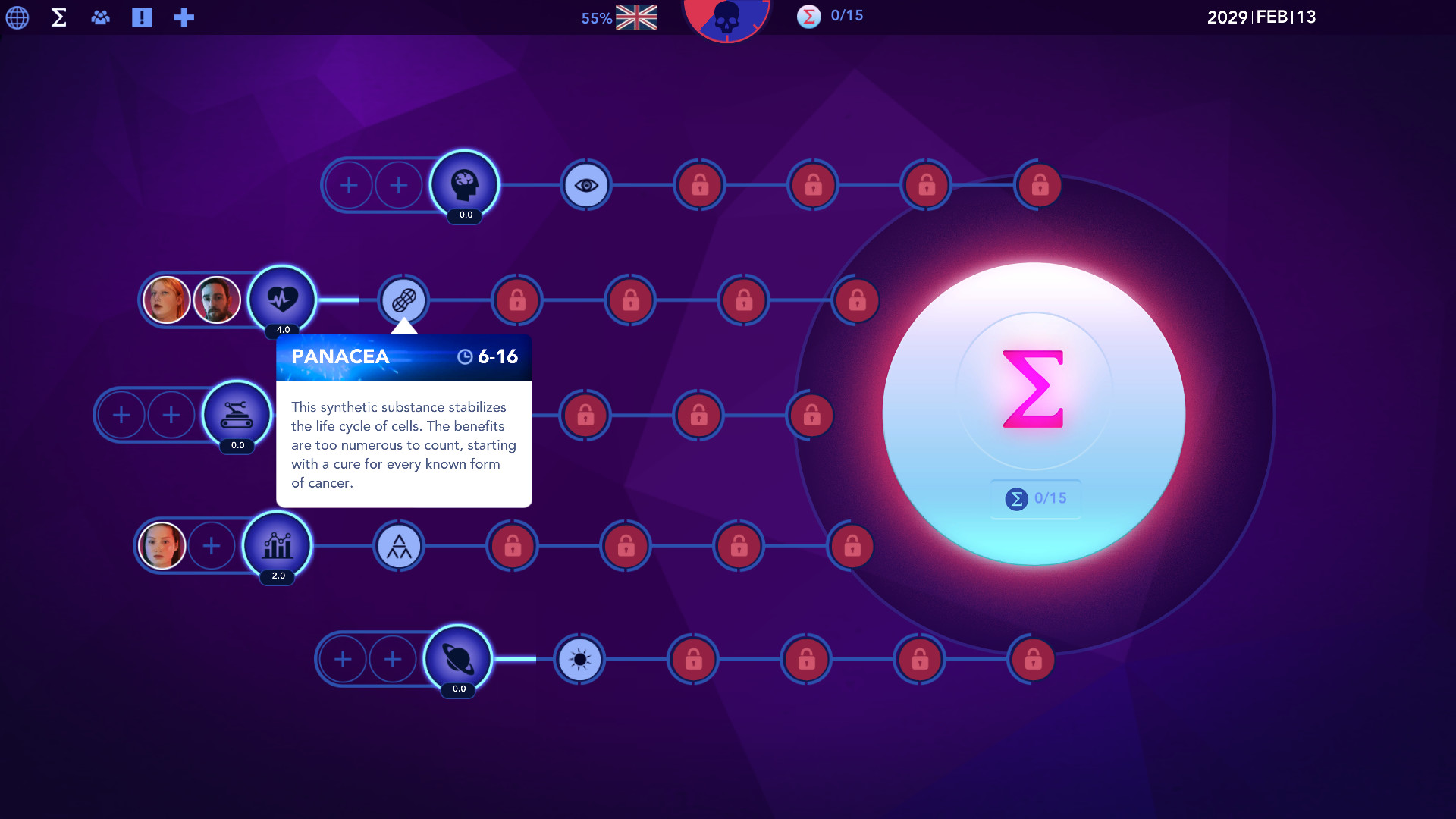The height and width of the screenshot is (819, 1456).
Task: Click the sun technology node
Action: (580, 659)
